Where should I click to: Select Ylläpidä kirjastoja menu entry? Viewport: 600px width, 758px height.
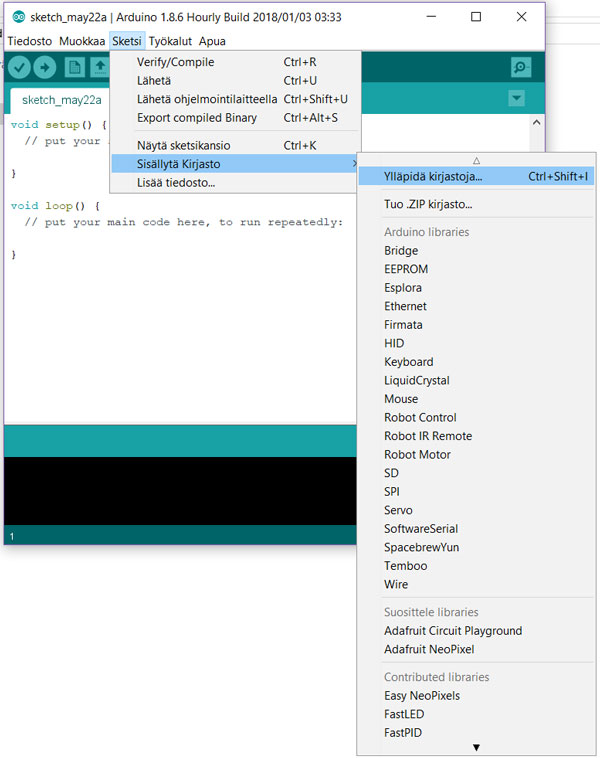pos(432,177)
